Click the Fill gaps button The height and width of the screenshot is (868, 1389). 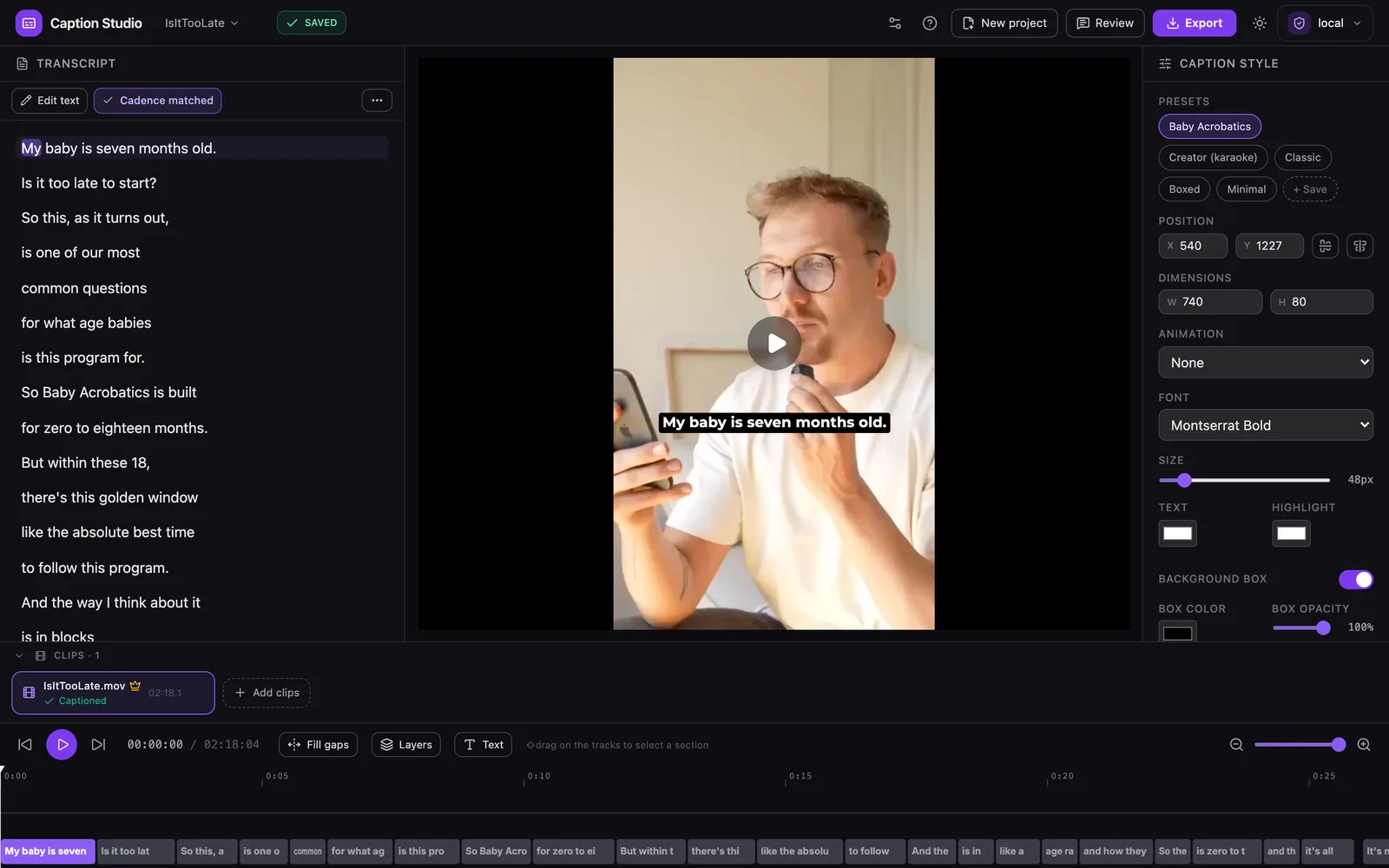[318, 745]
